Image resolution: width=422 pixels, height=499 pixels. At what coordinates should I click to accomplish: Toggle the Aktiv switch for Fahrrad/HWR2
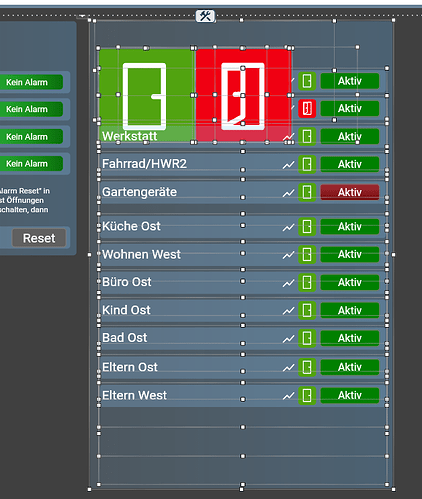tap(350, 164)
